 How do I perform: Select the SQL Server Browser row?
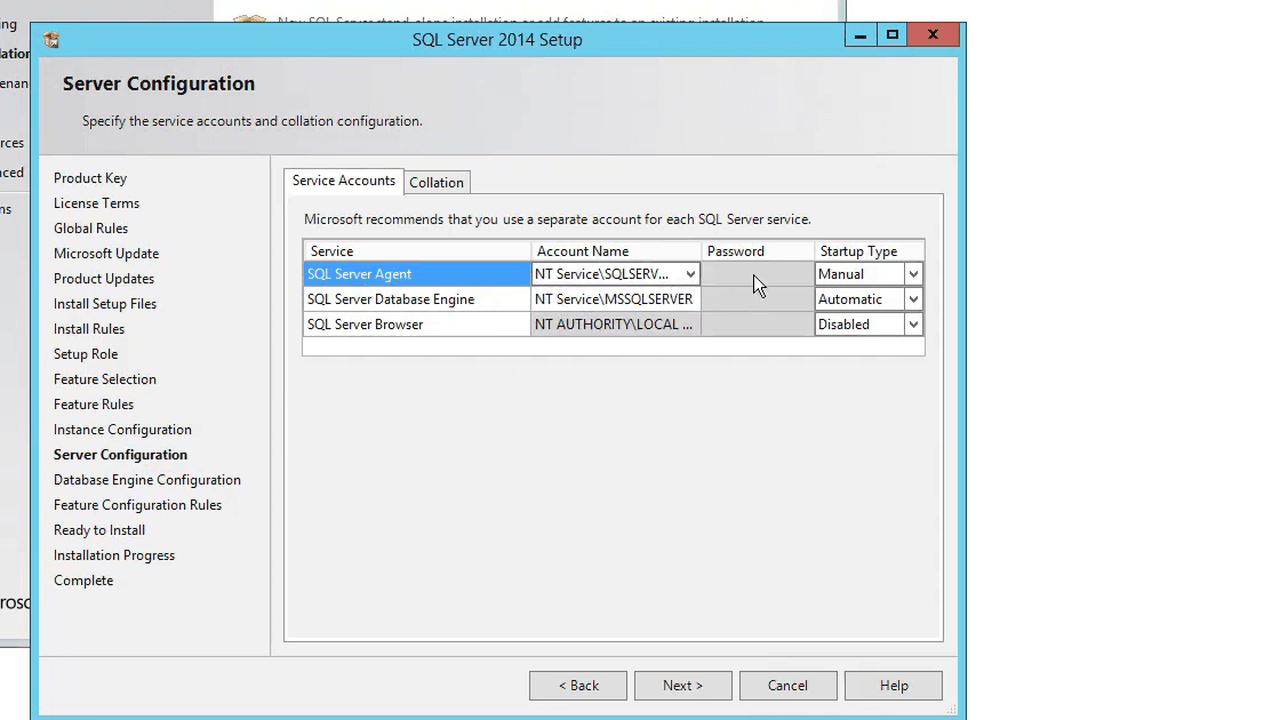[x=417, y=324]
